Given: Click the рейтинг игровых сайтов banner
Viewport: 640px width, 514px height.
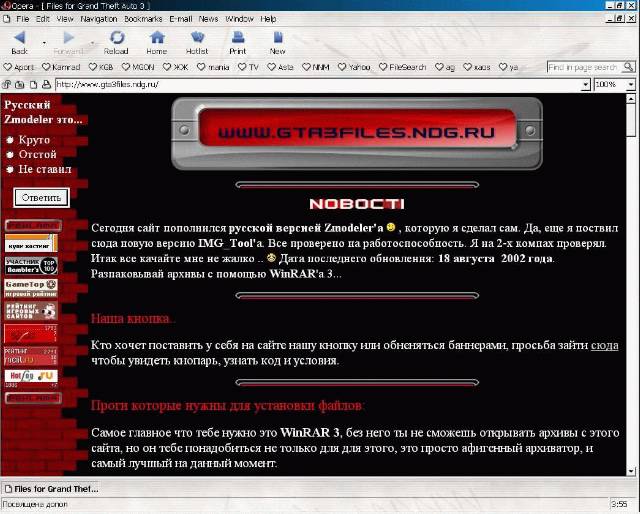Looking at the screenshot, I should point(31,311).
